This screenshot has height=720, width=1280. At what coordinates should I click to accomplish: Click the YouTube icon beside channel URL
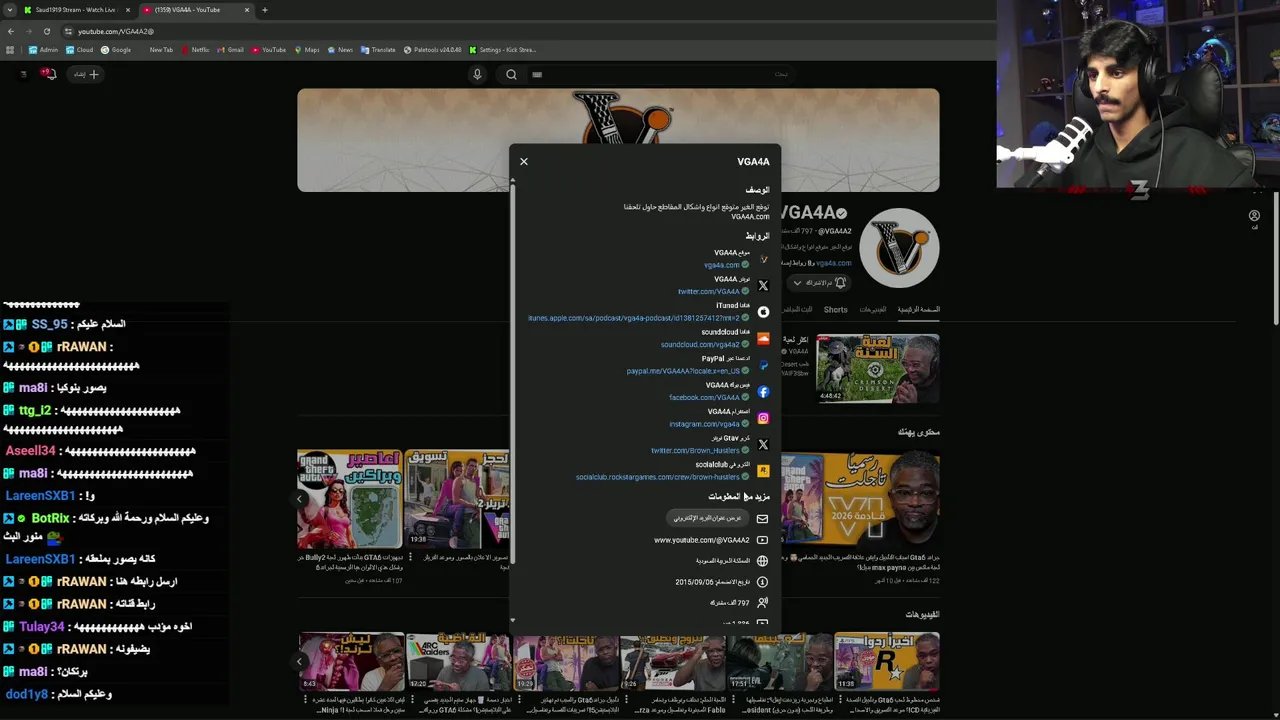762,540
